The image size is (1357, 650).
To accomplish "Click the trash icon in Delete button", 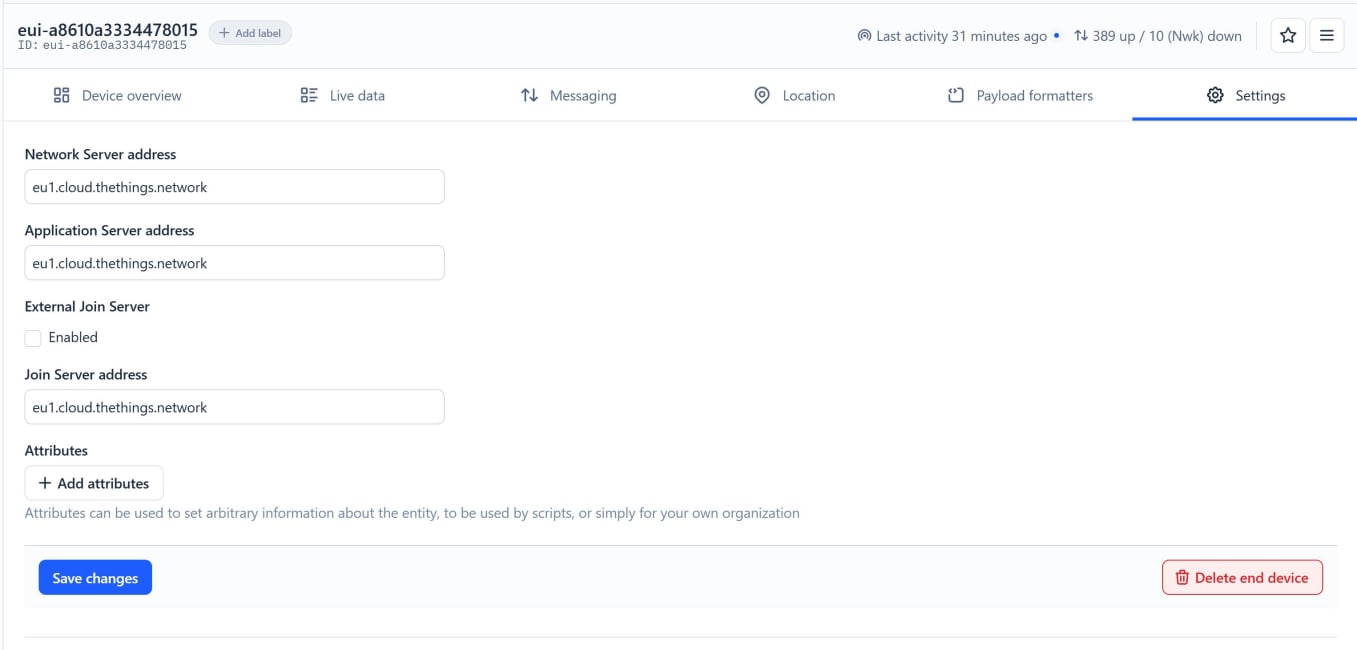I will tap(1182, 578).
